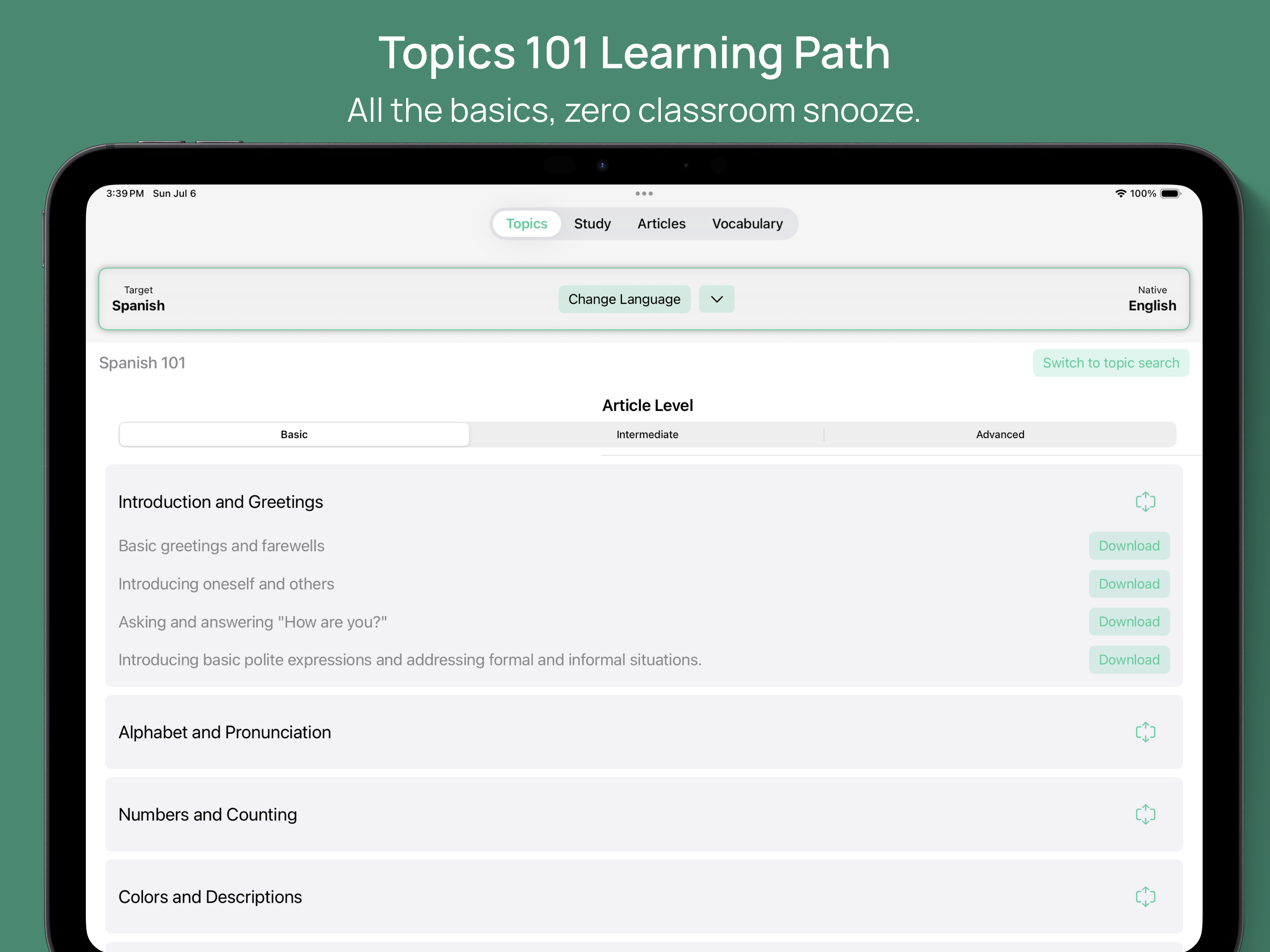Tap the multitasking dots at the top center
Screen dimensions: 1270x952
644,193
